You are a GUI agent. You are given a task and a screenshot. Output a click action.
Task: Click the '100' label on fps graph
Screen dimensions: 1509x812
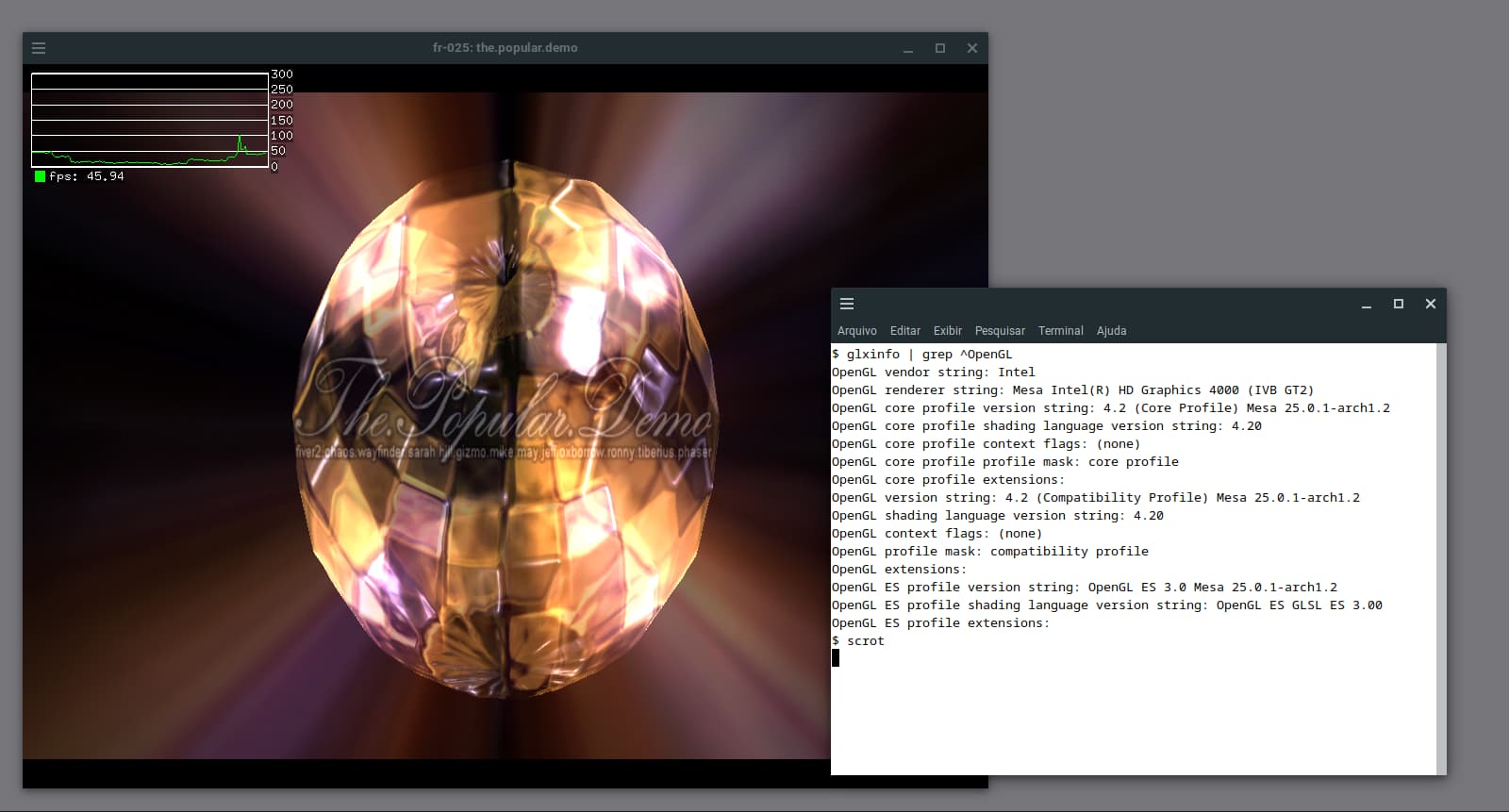[x=282, y=136]
